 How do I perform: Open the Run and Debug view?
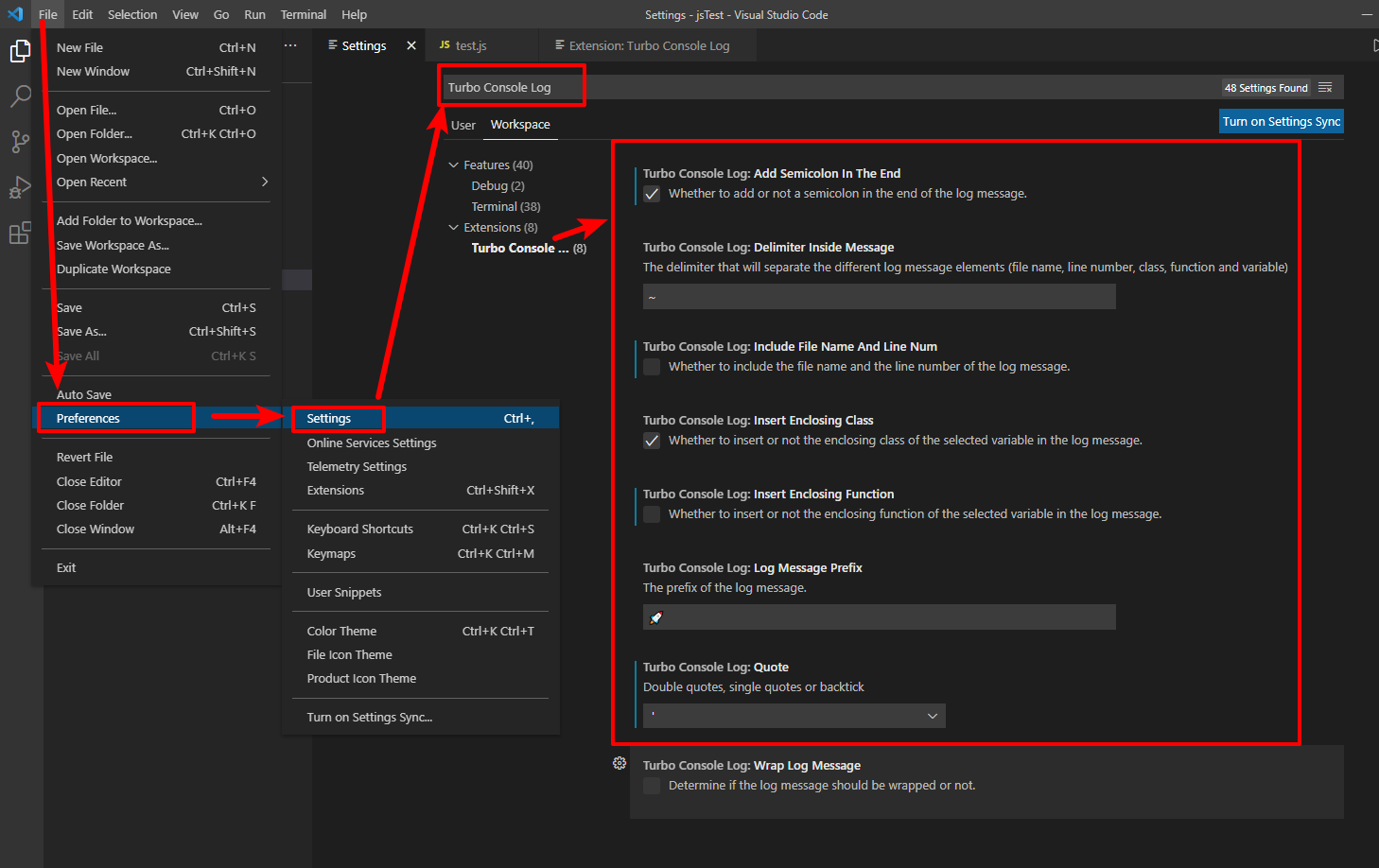20,187
